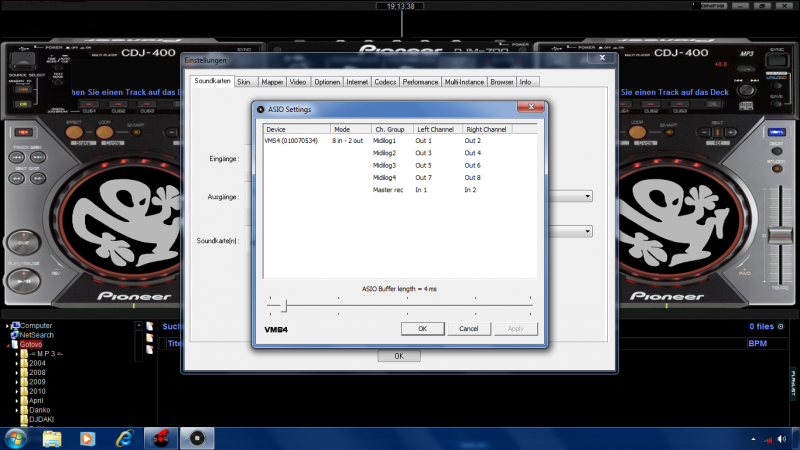Click the ASIO buffer length slider handle
This screenshot has width=800, height=450.
(x=284, y=306)
